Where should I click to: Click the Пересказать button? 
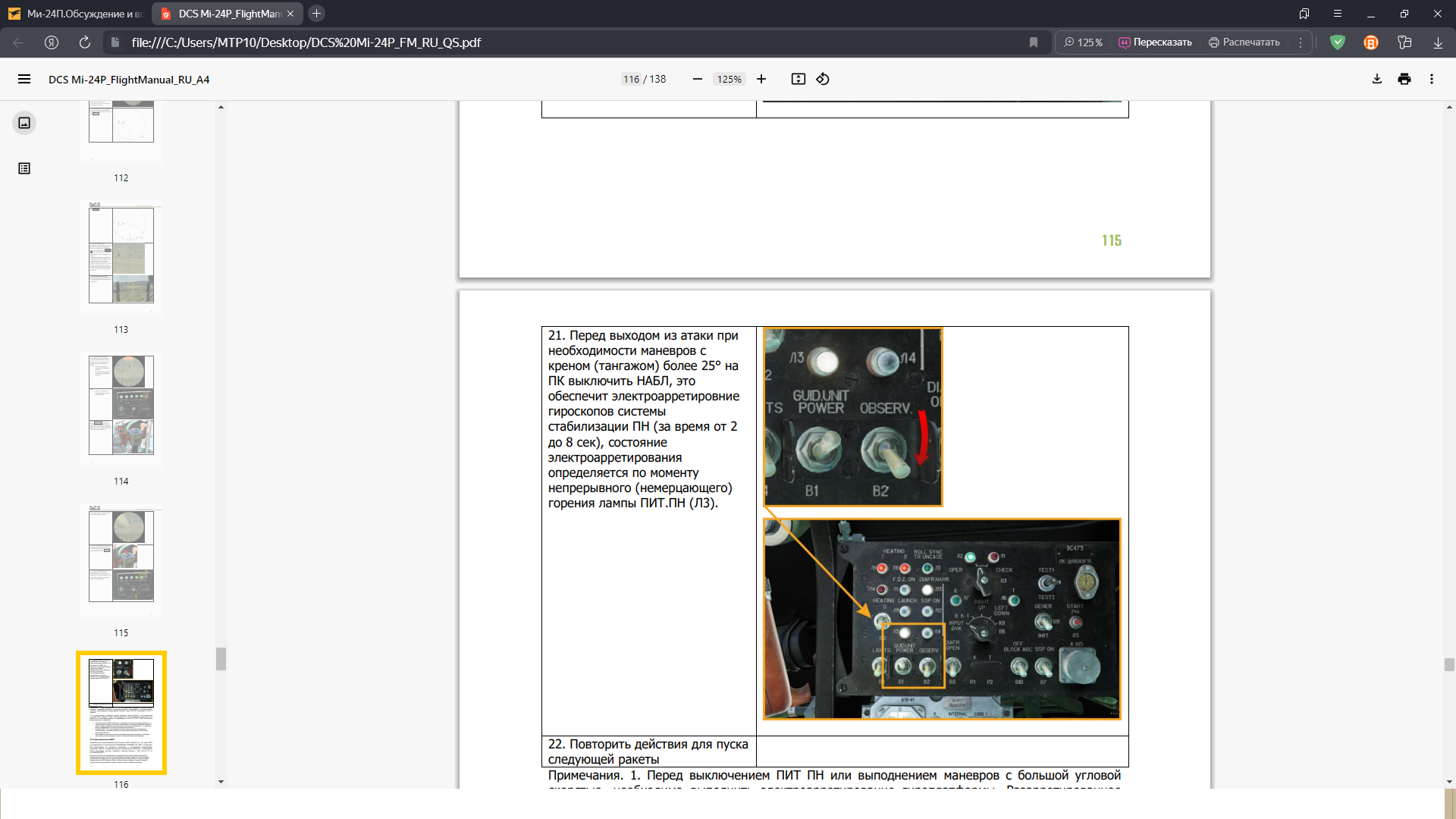pos(1156,42)
